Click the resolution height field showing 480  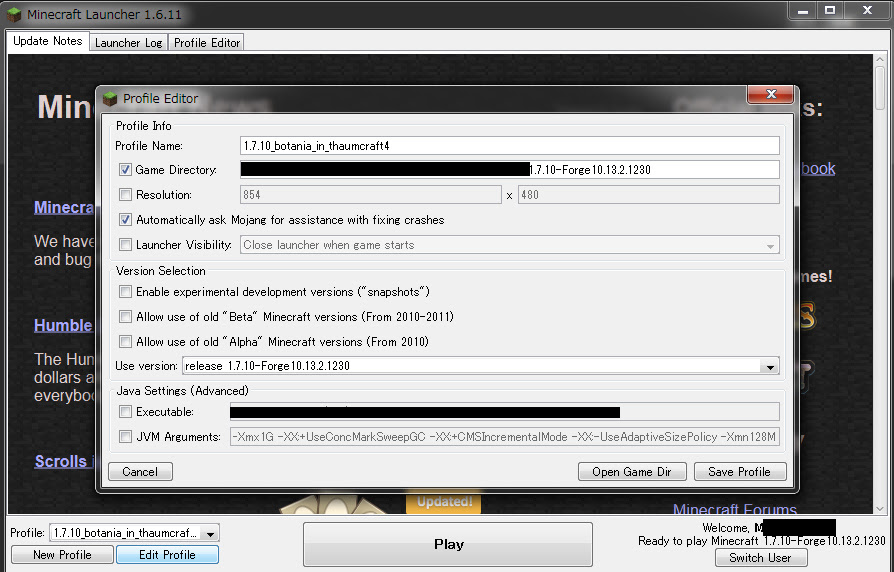coord(648,195)
